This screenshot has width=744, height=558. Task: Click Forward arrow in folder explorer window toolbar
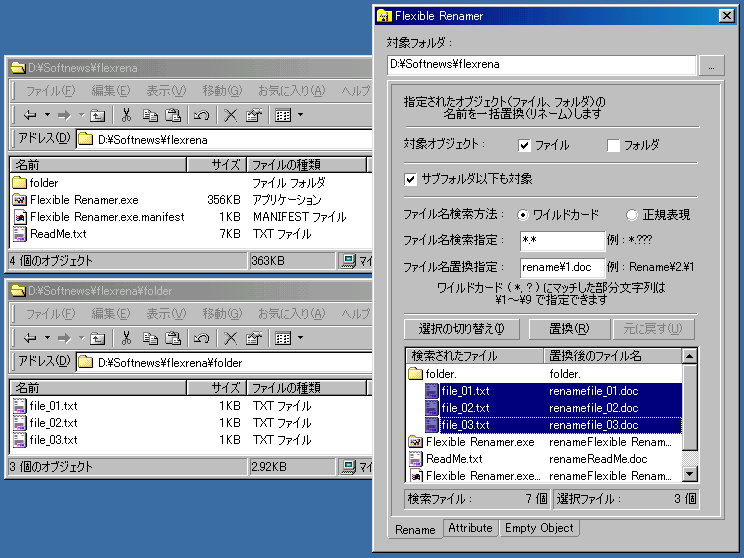[x=64, y=338]
